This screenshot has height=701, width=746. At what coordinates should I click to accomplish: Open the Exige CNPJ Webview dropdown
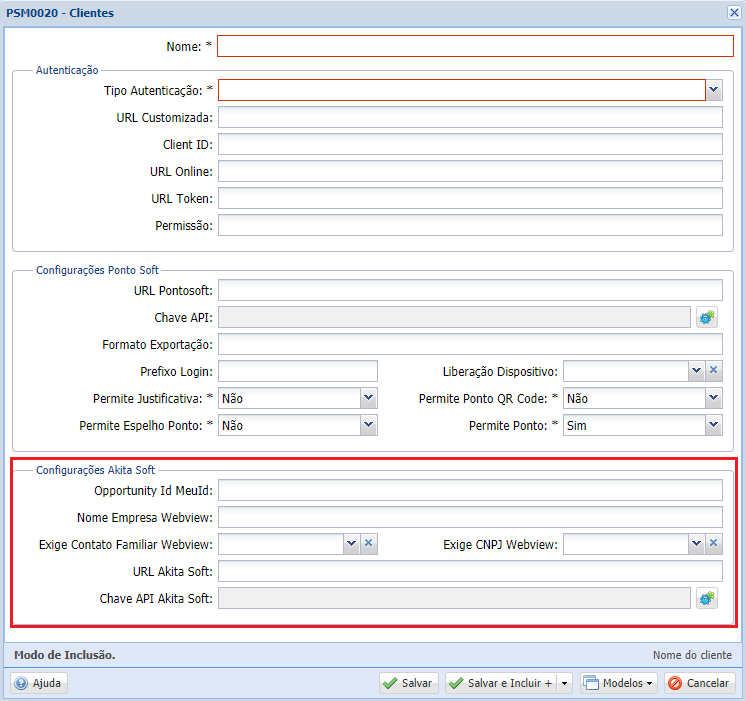(697, 543)
